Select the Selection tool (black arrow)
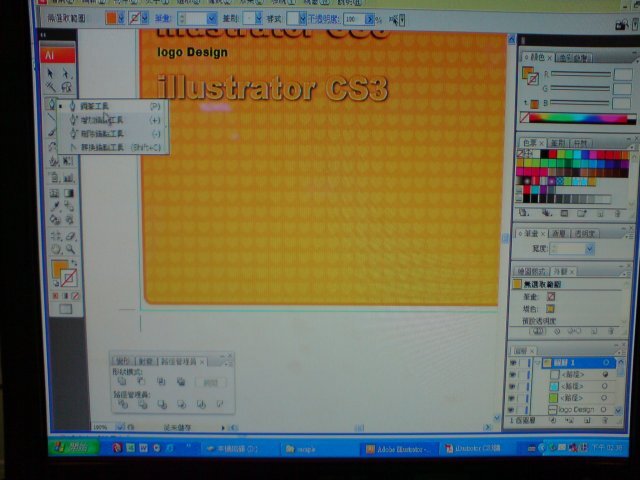Screen dimensions: 640x480 coord(51,73)
